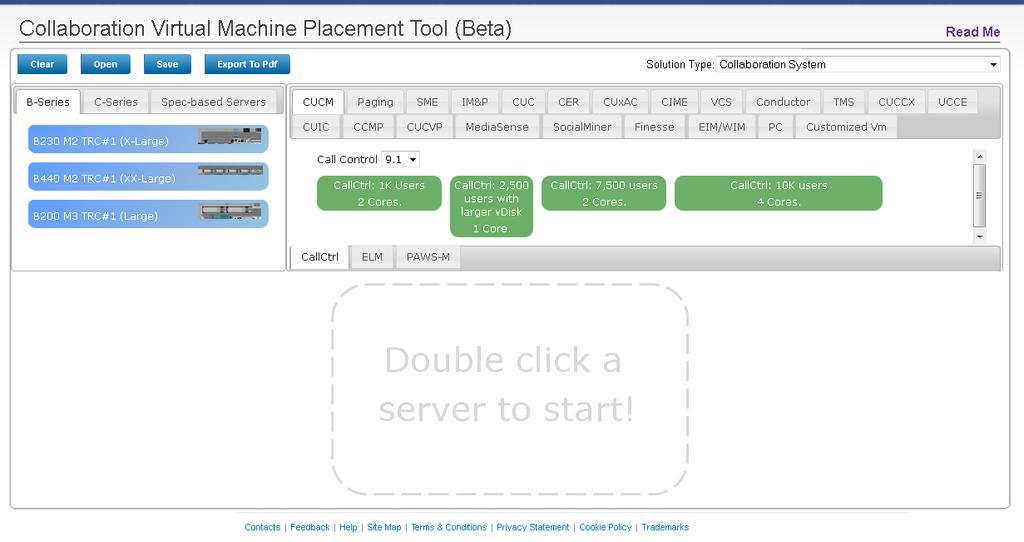Click the VM list scrollbar thumb

(x=980, y=195)
